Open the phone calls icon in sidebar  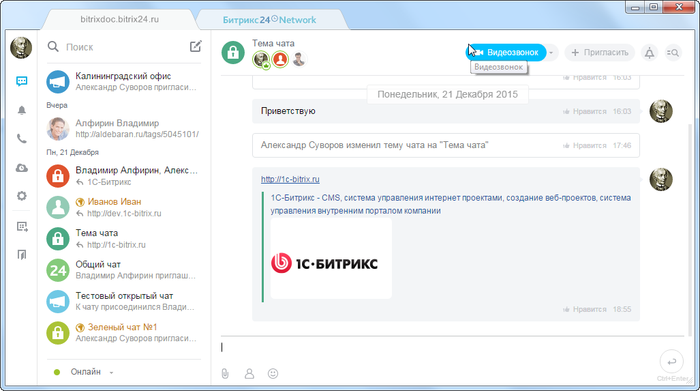[x=21, y=139]
